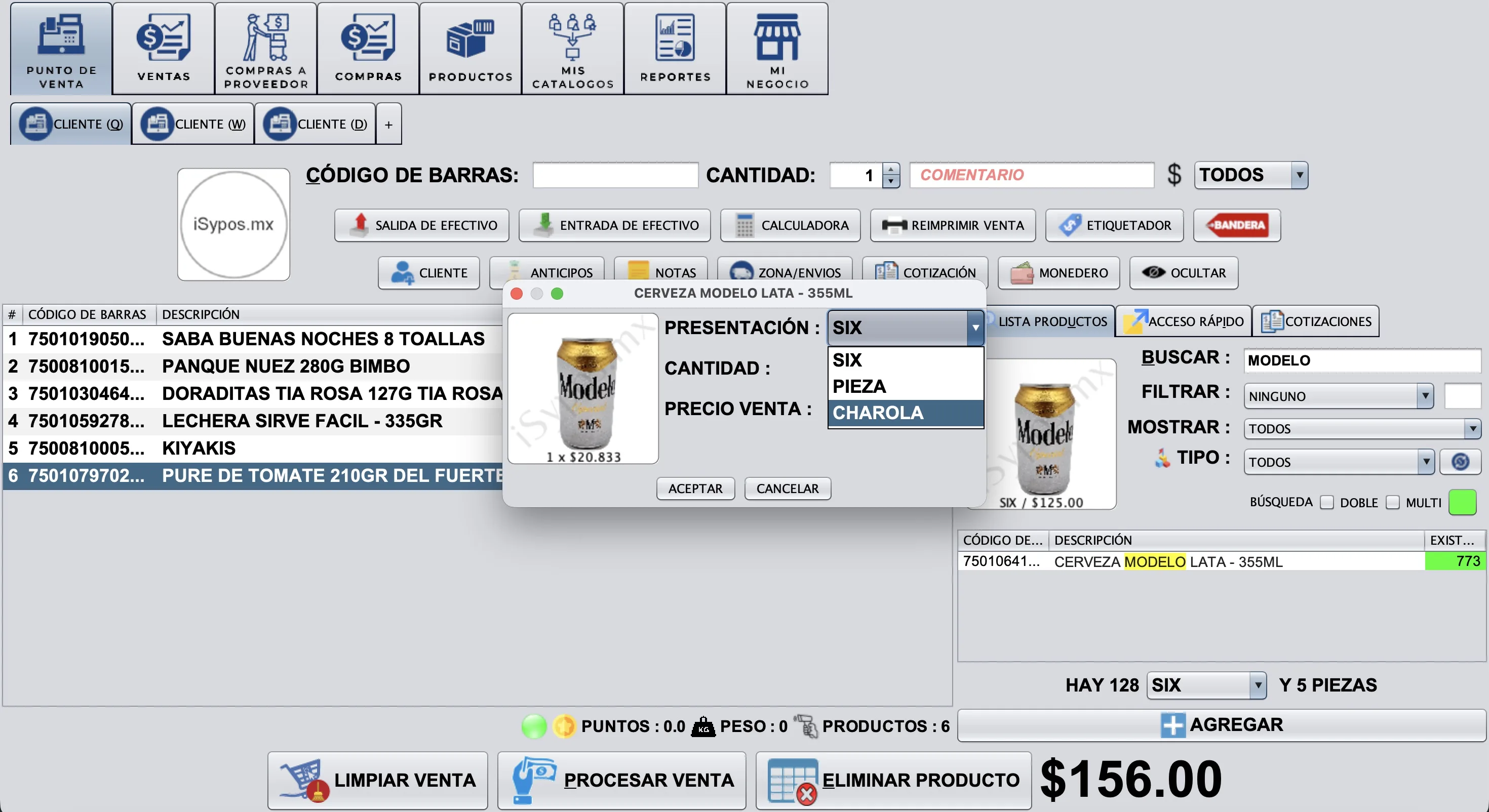The height and width of the screenshot is (812, 1489).
Task: Click the Agregar plus button
Action: click(x=1222, y=725)
